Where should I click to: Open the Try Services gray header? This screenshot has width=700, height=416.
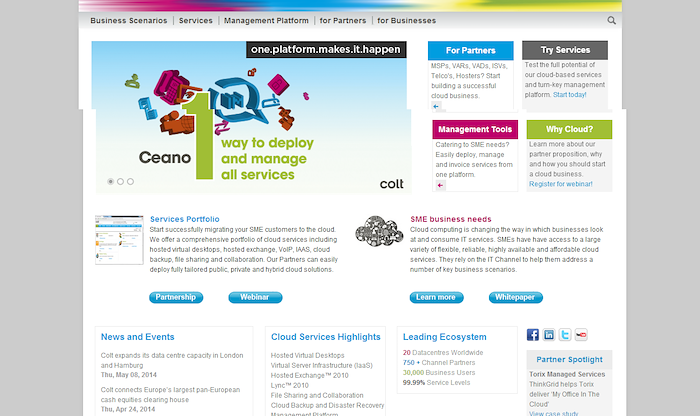[565, 50]
